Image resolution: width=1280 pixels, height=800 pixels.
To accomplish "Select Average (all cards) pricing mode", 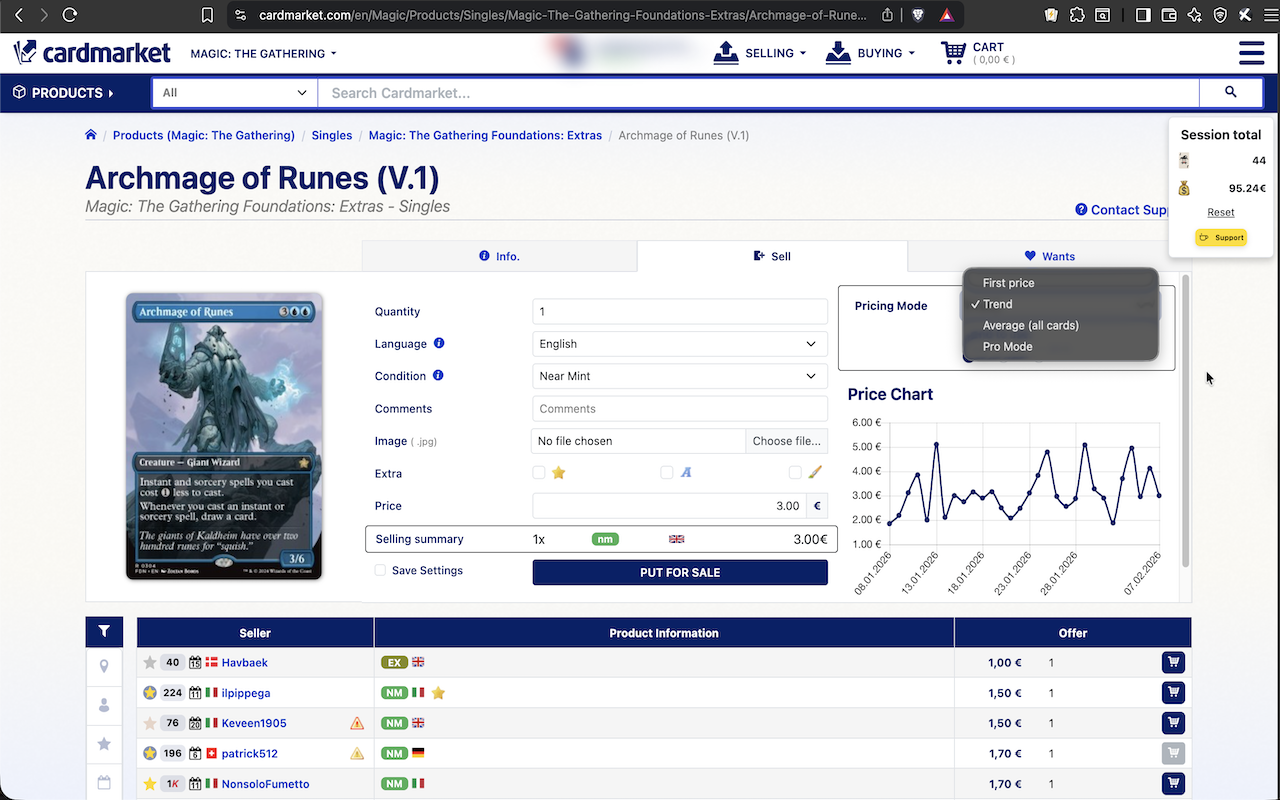I will [x=1030, y=325].
